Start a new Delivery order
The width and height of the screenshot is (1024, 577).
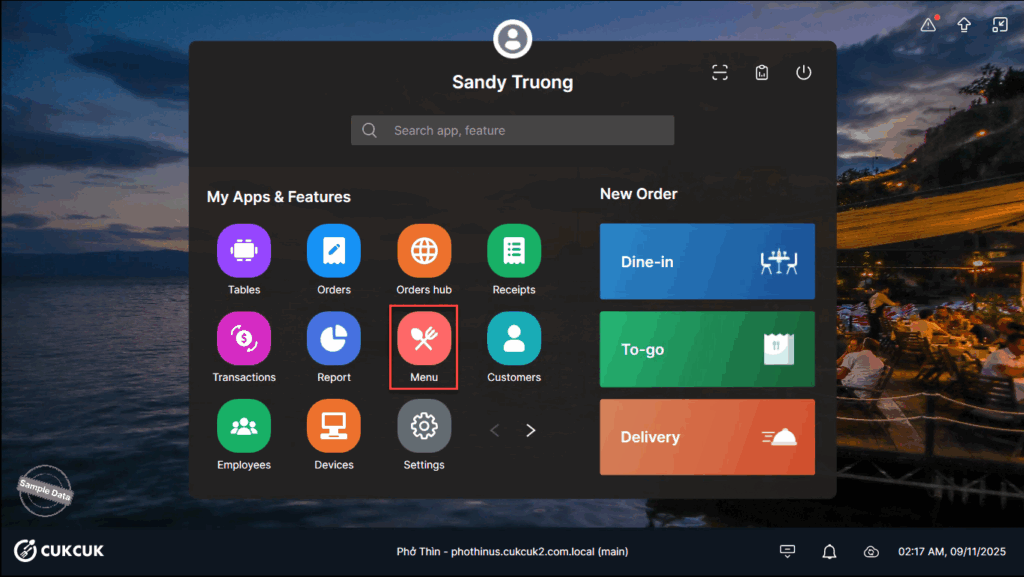tap(707, 437)
